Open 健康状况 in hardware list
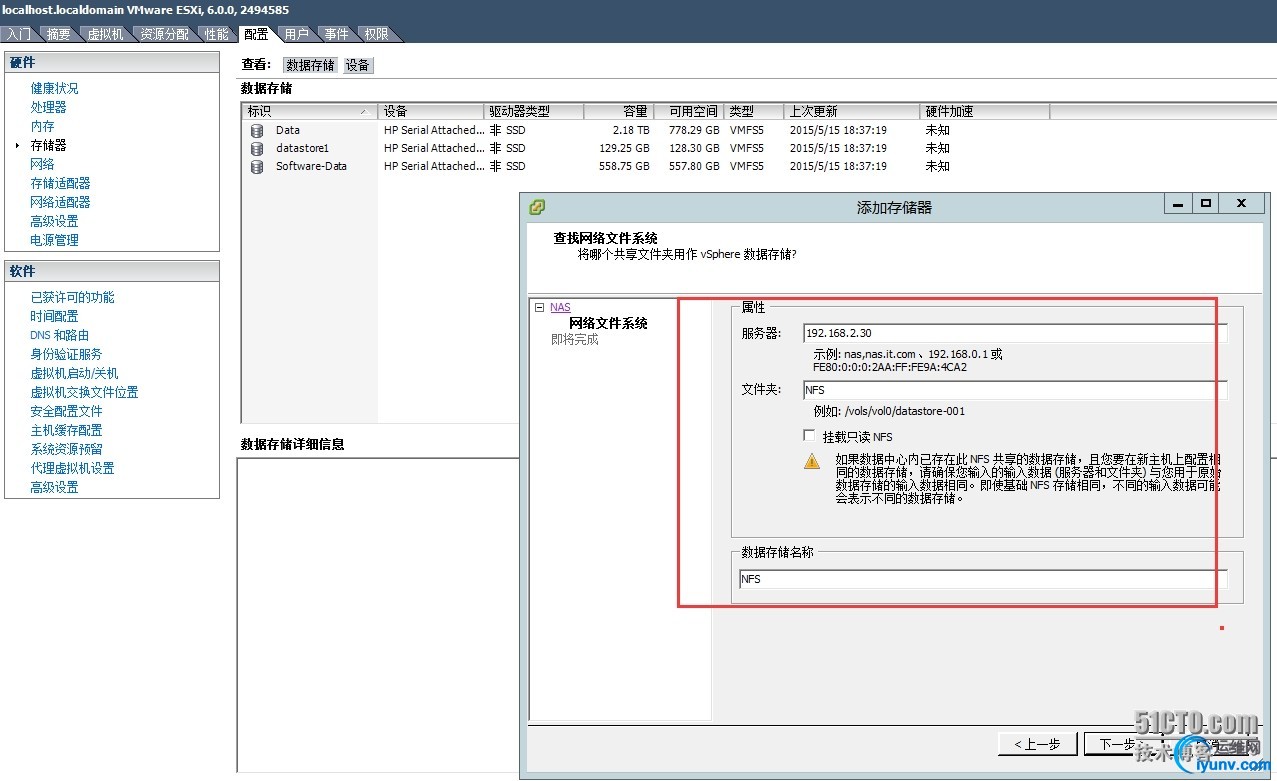The height and width of the screenshot is (781, 1277). pyautogui.click(x=54, y=88)
